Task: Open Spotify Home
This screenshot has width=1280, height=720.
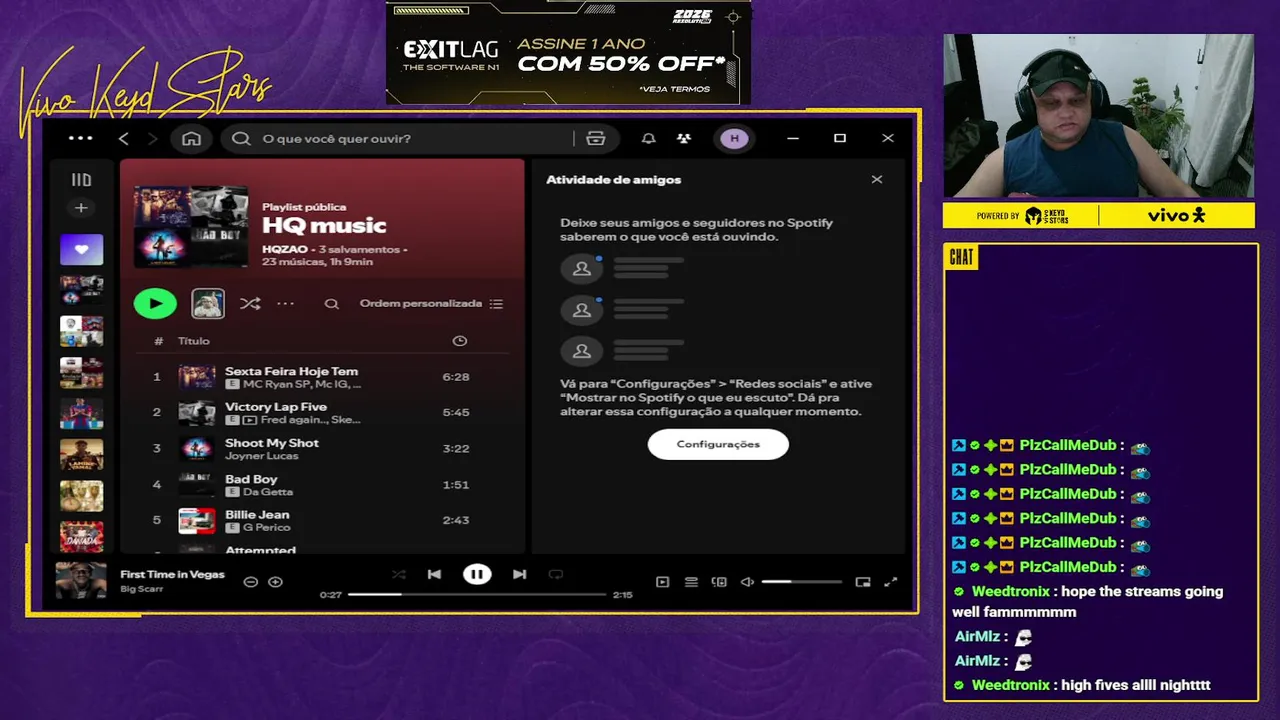Action: (191, 138)
